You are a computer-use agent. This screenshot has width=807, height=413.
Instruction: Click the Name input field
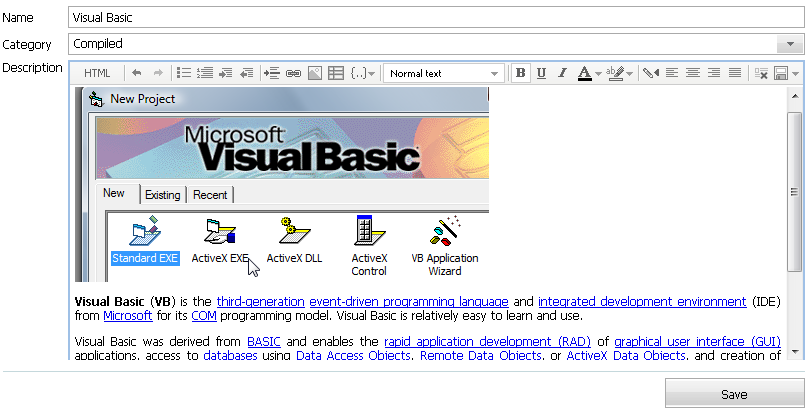pos(436,17)
